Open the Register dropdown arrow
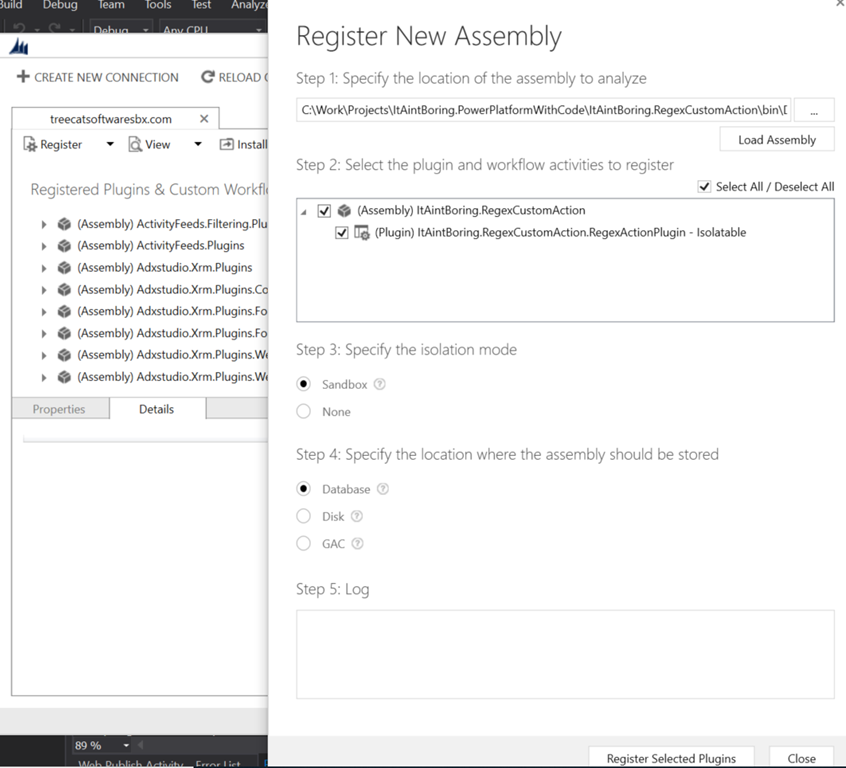The image size is (846, 768). coord(110,144)
